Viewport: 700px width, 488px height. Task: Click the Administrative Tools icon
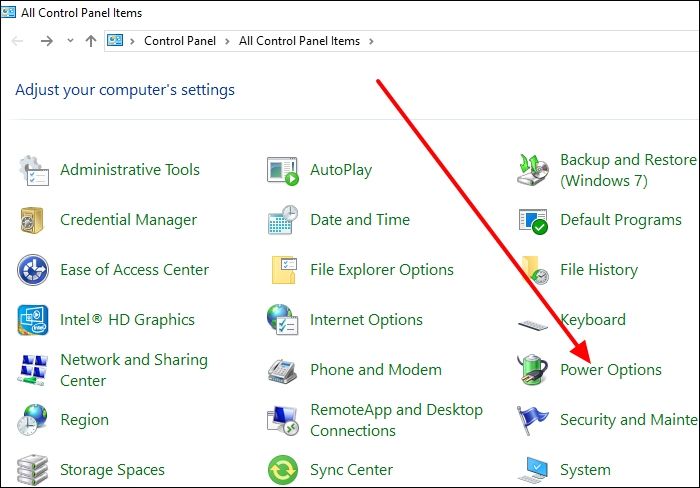(33, 170)
